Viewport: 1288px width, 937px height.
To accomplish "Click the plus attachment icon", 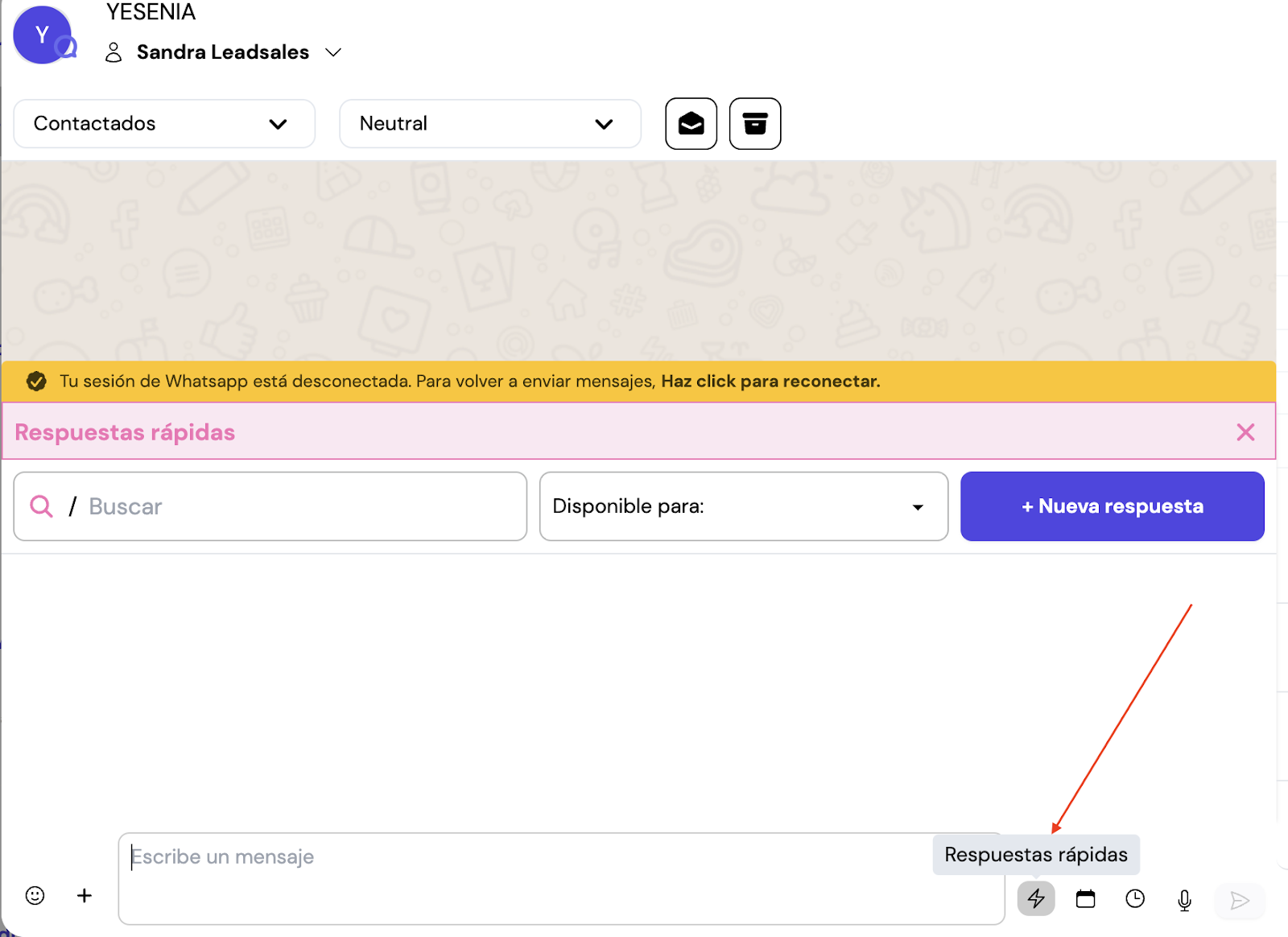I will (85, 895).
